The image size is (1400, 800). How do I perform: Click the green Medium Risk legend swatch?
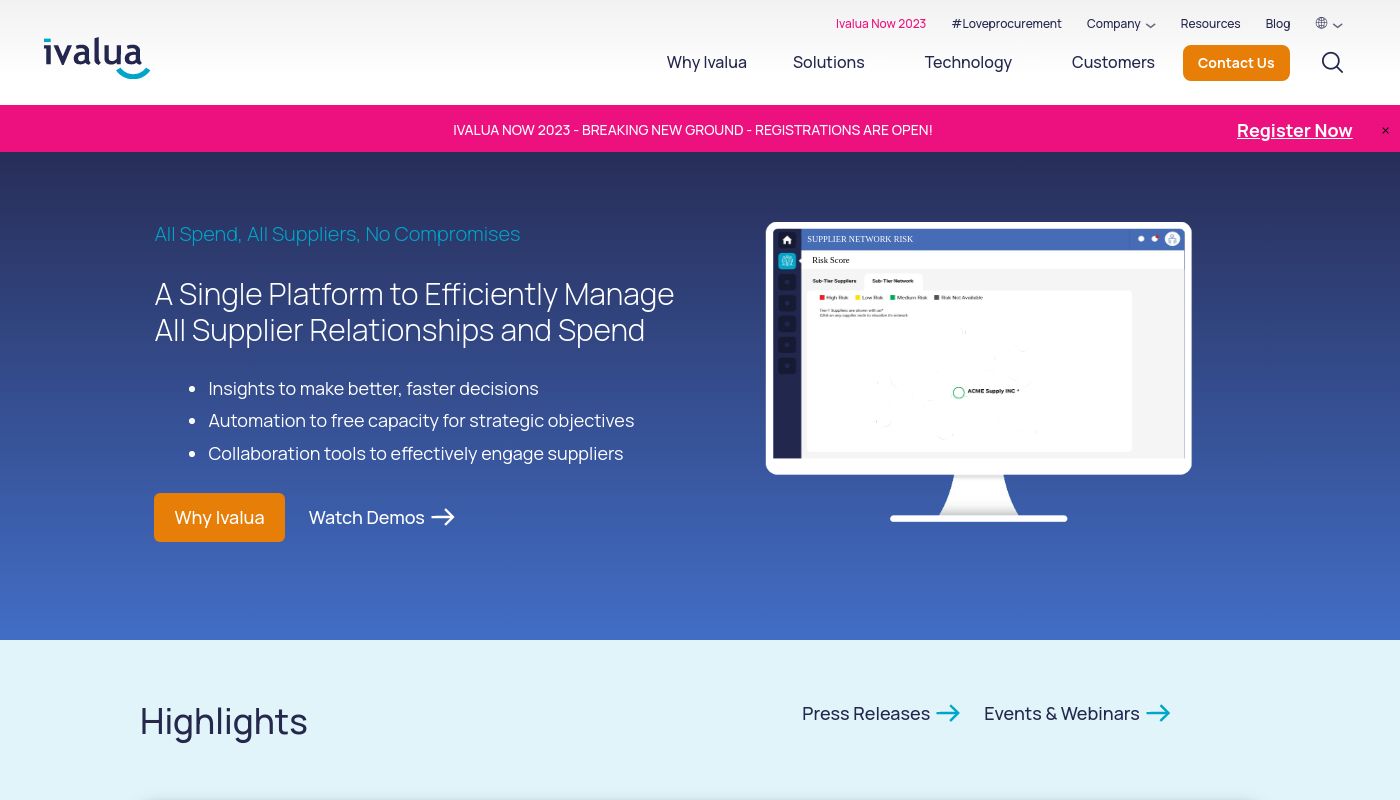pos(893,298)
